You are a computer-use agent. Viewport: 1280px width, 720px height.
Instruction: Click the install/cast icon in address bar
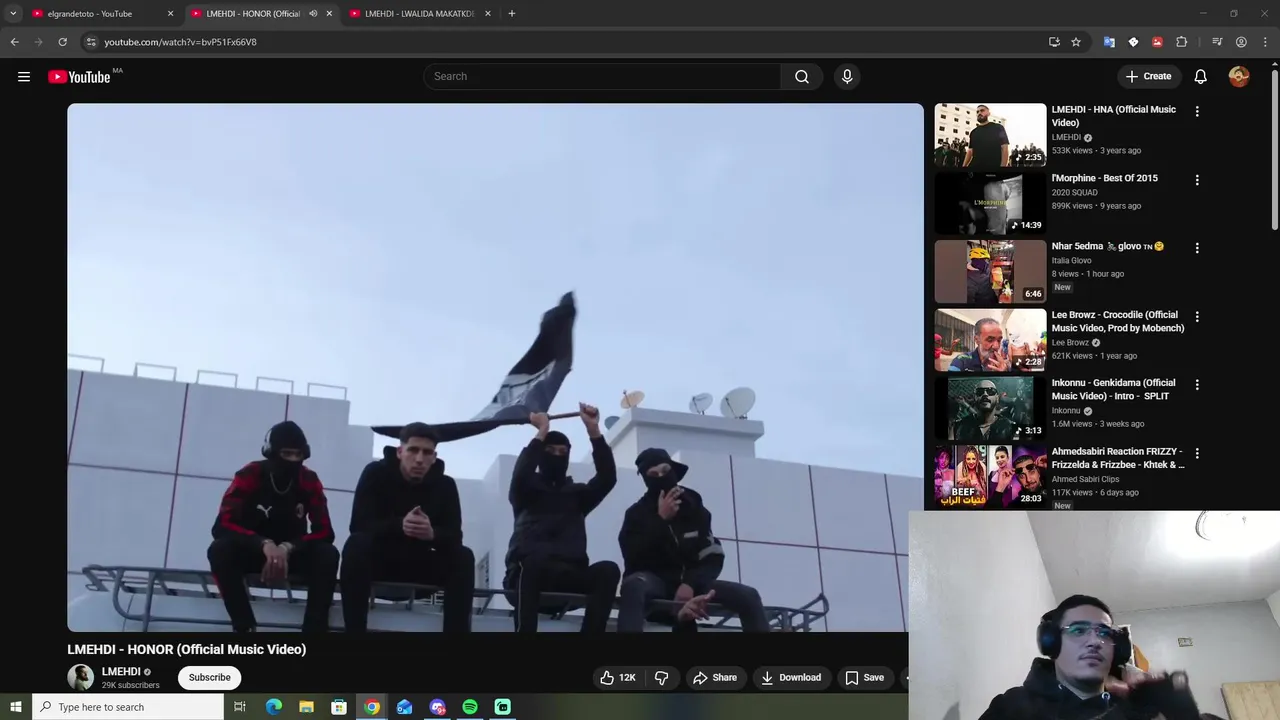coord(1054,42)
